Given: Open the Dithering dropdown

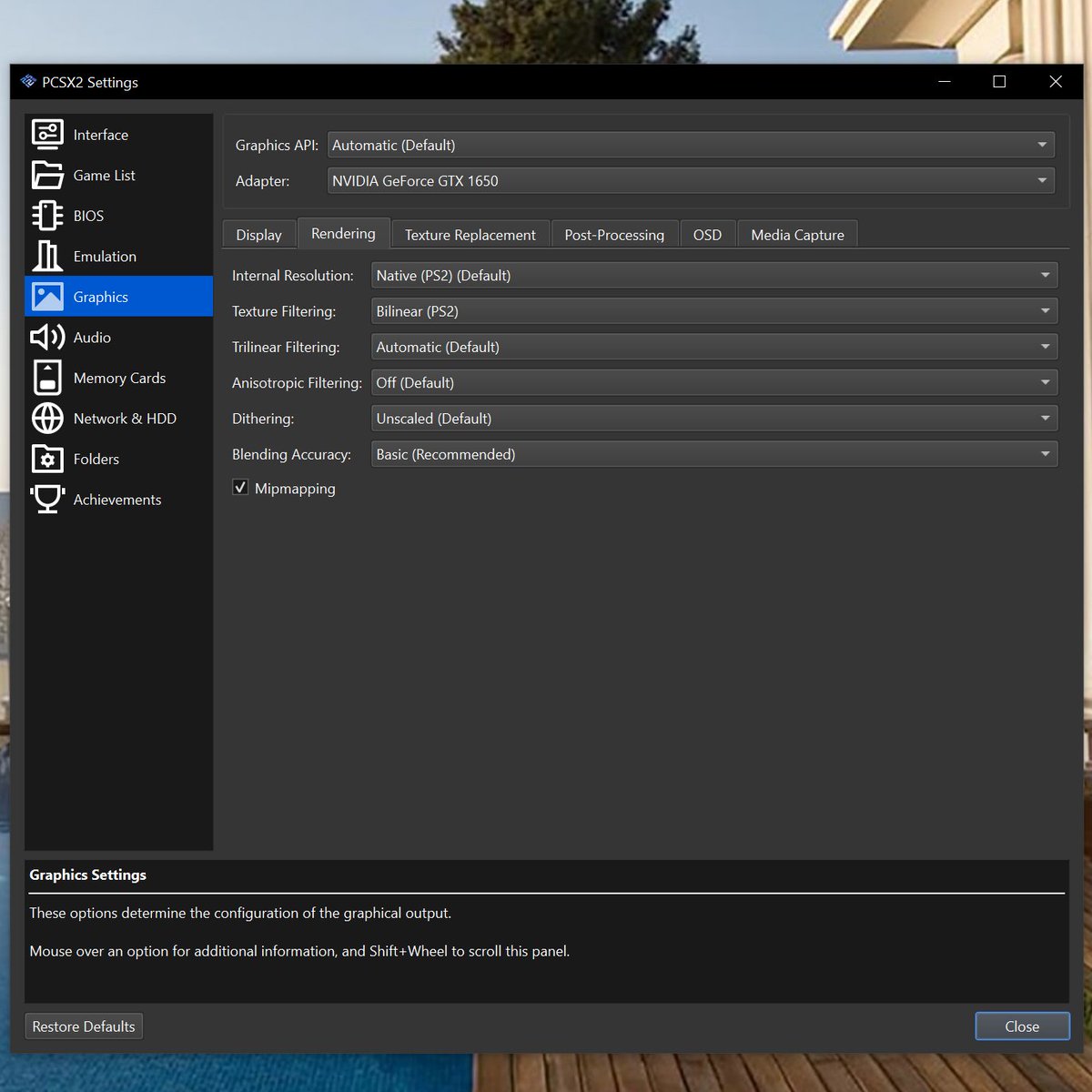Looking at the screenshot, I should tap(714, 419).
